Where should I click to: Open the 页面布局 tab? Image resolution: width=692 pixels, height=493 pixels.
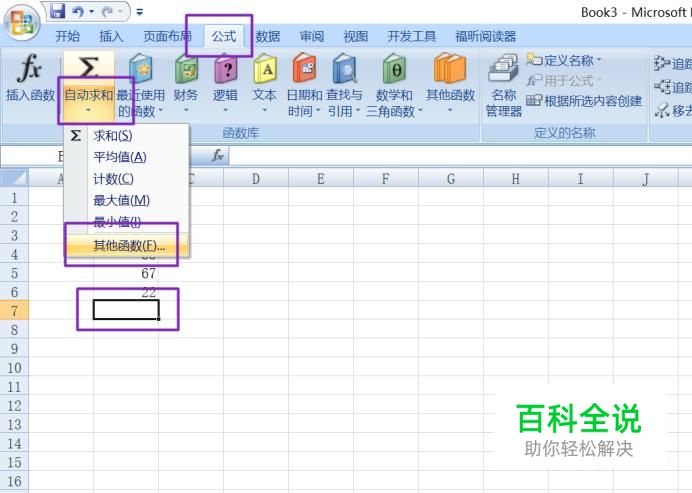(167, 36)
